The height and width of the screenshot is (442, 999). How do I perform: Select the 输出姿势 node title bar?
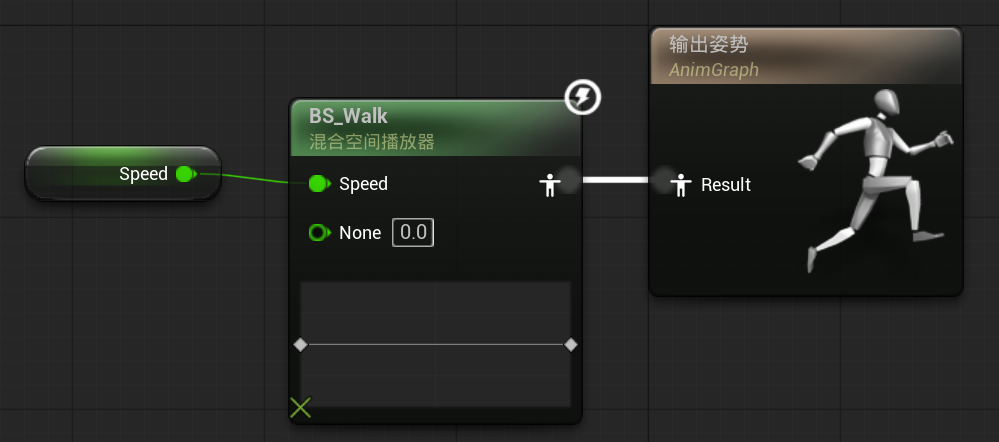click(708, 45)
